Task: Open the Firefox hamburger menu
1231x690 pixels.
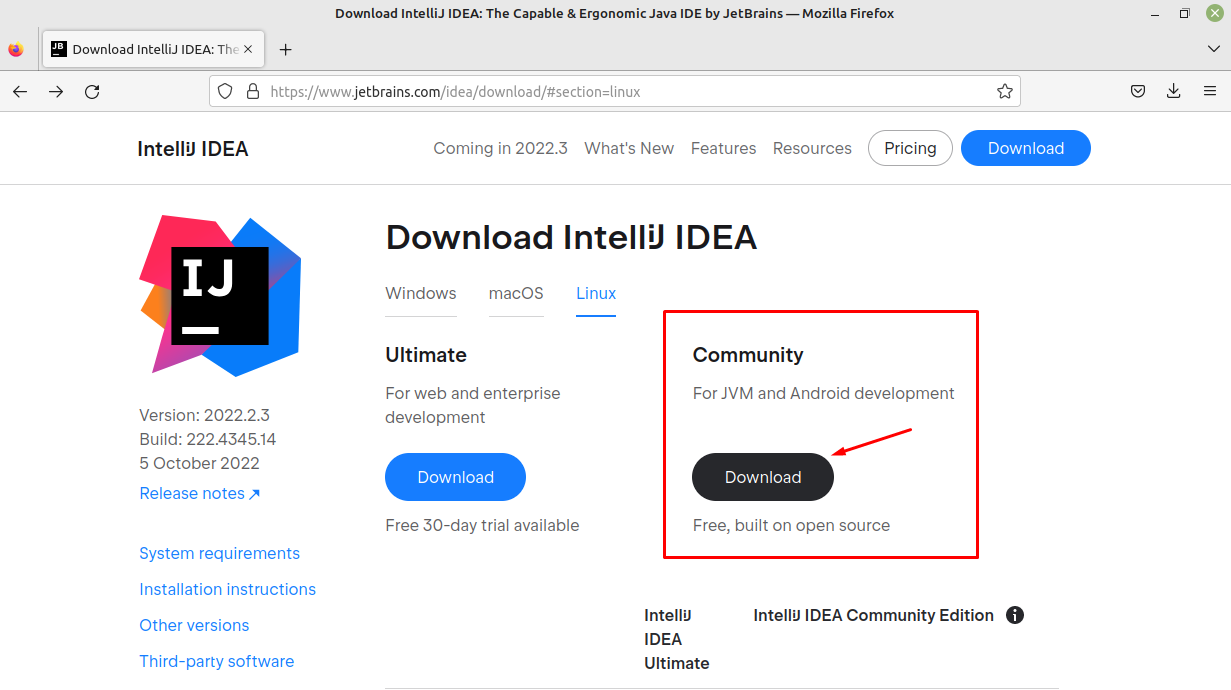Action: coord(1209,90)
